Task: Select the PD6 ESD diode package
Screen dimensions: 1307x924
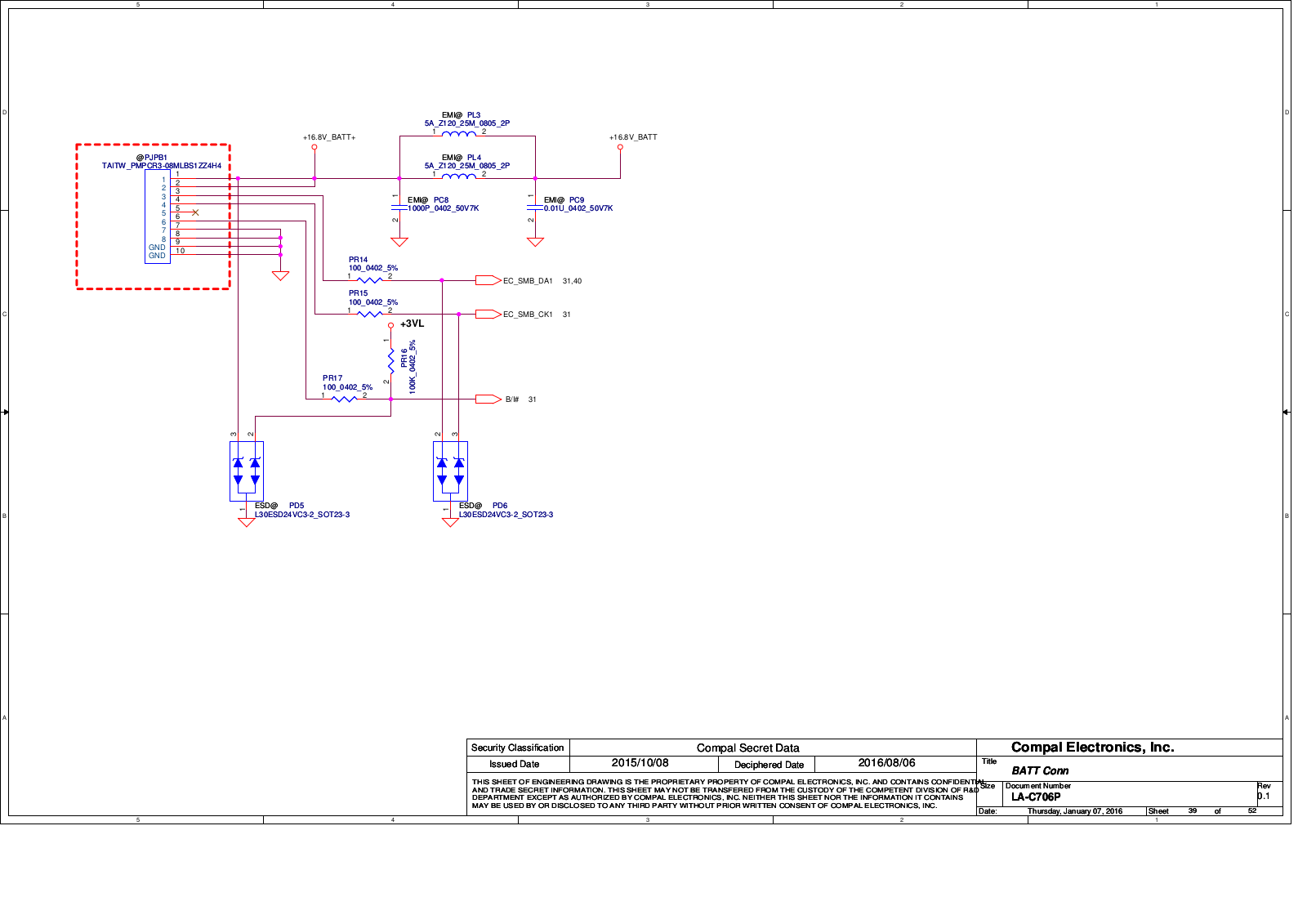Action: (x=450, y=471)
